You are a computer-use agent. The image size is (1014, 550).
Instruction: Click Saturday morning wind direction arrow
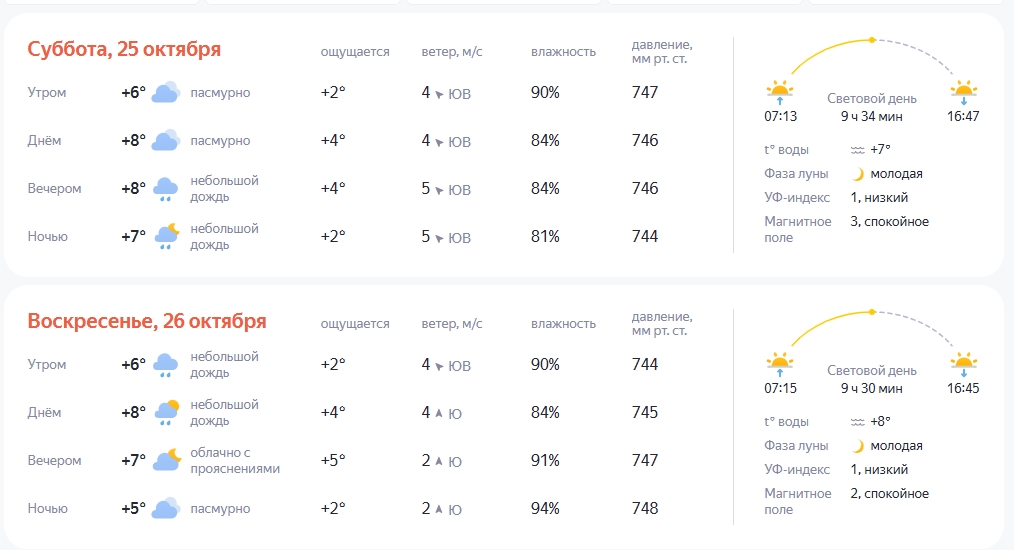tap(440, 94)
